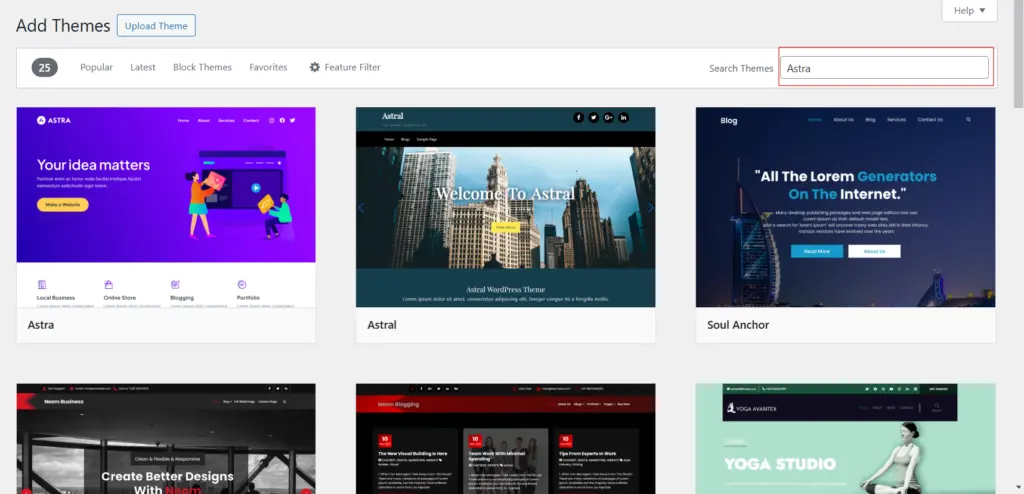The width and height of the screenshot is (1024, 494).
Task: Click the Twitter icon in Astral preview header
Action: 593,118
